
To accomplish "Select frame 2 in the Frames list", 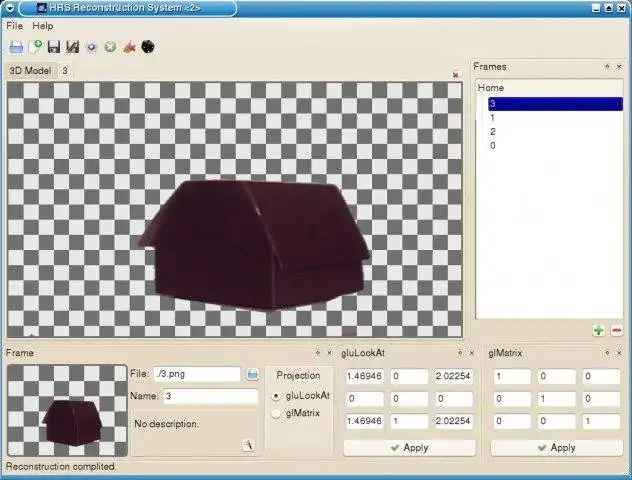I will click(493, 132).
